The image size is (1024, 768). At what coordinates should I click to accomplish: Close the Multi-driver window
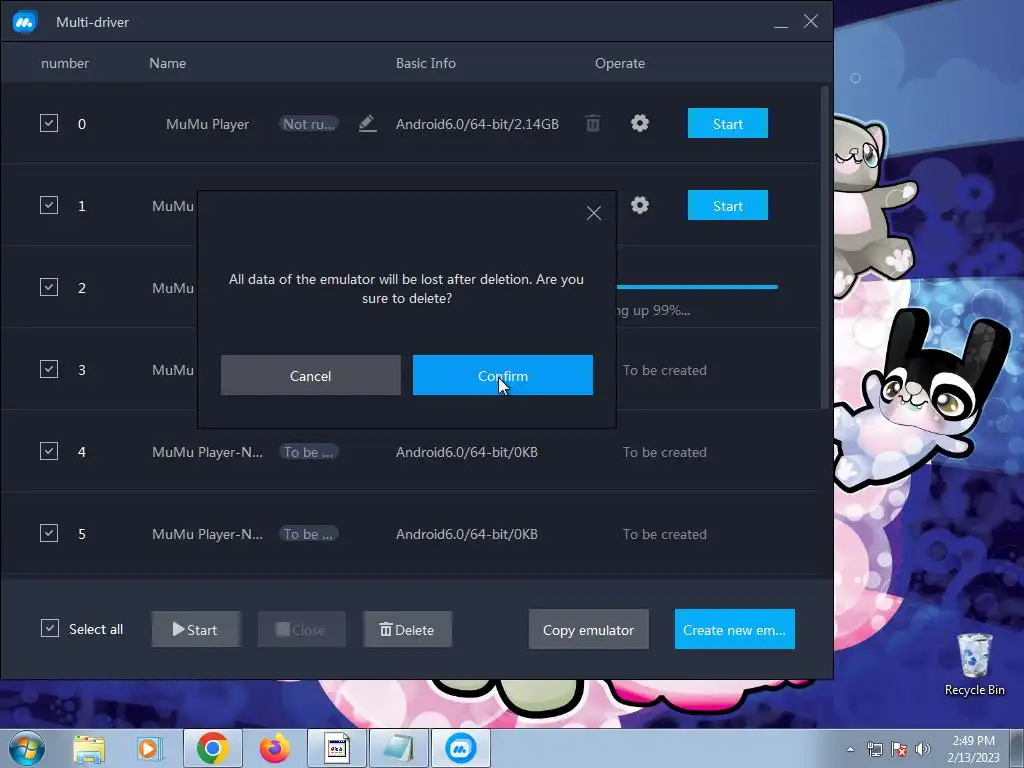811,22
